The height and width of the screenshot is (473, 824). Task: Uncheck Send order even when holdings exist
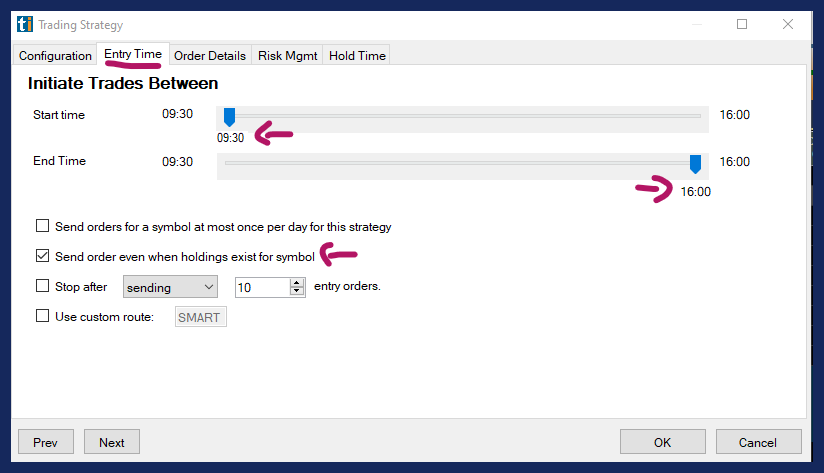(x=42, y=257)
